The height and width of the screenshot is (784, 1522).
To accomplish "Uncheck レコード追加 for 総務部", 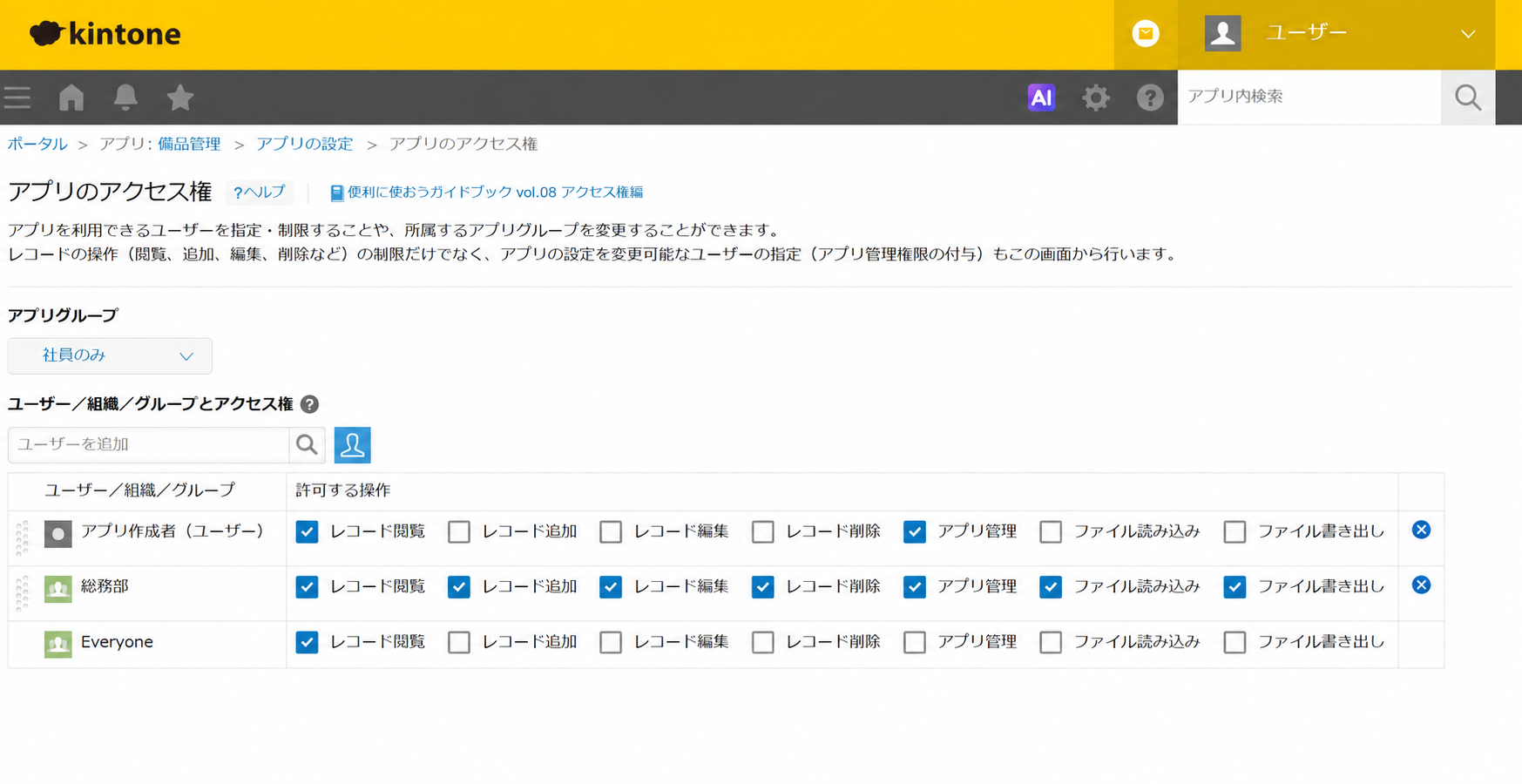I will click(459, 587).
